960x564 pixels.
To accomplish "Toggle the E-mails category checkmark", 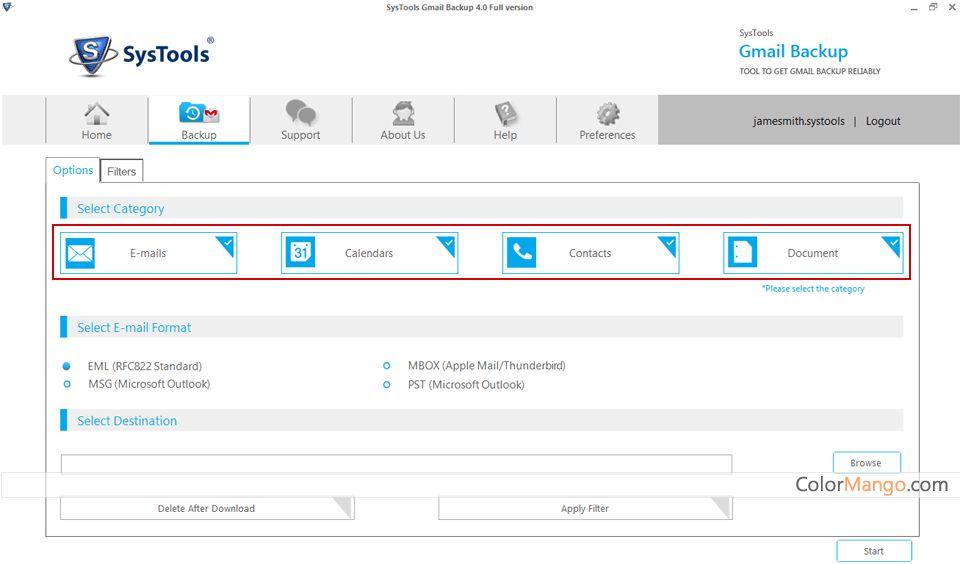I will (x=227, y=244).
